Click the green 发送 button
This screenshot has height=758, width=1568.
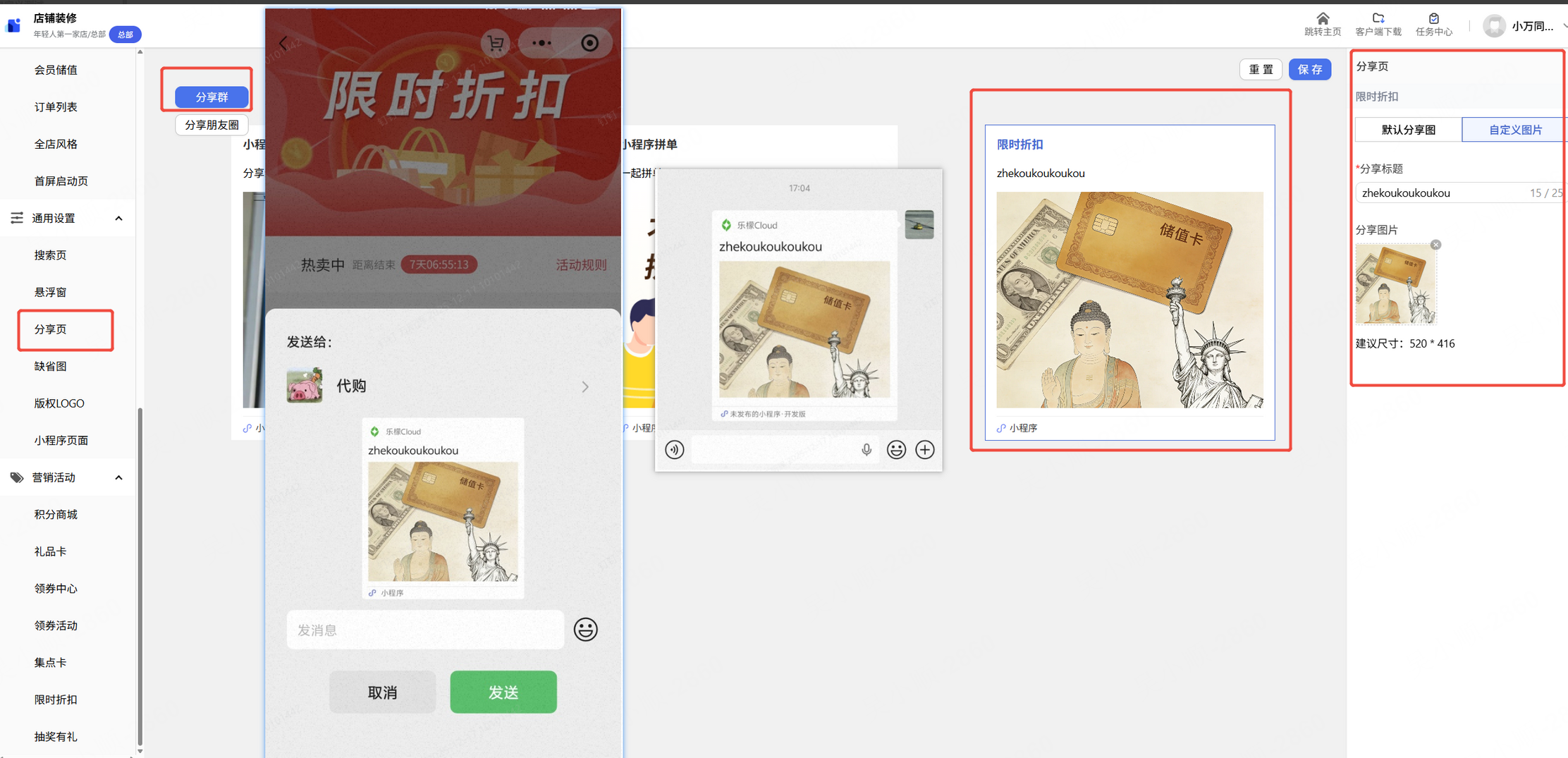(x=503, y=692)
